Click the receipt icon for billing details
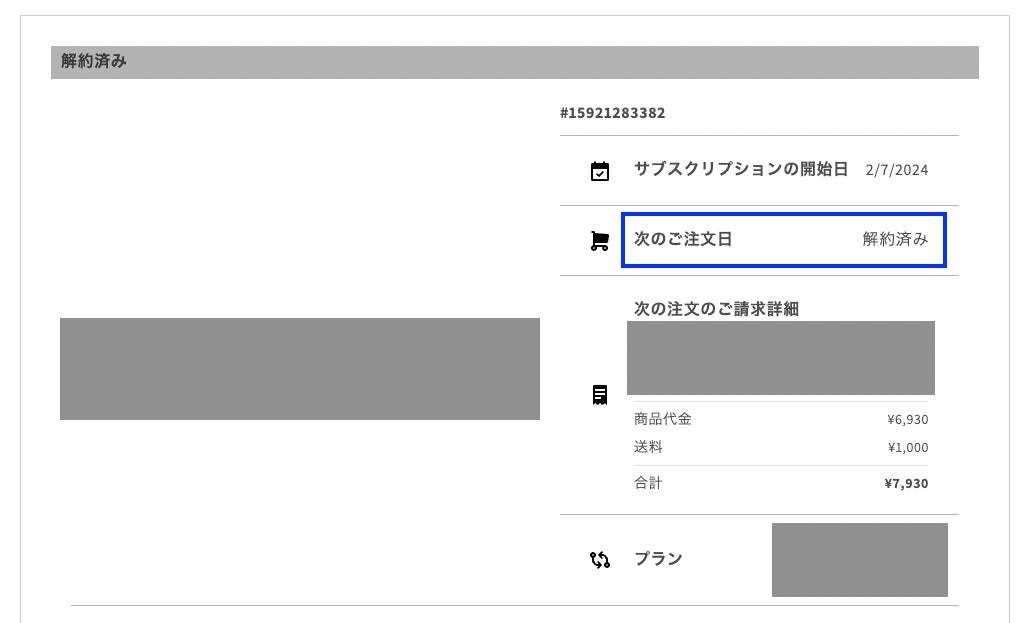The width and height of the screenshot is (1028, 623). [600, 395]
